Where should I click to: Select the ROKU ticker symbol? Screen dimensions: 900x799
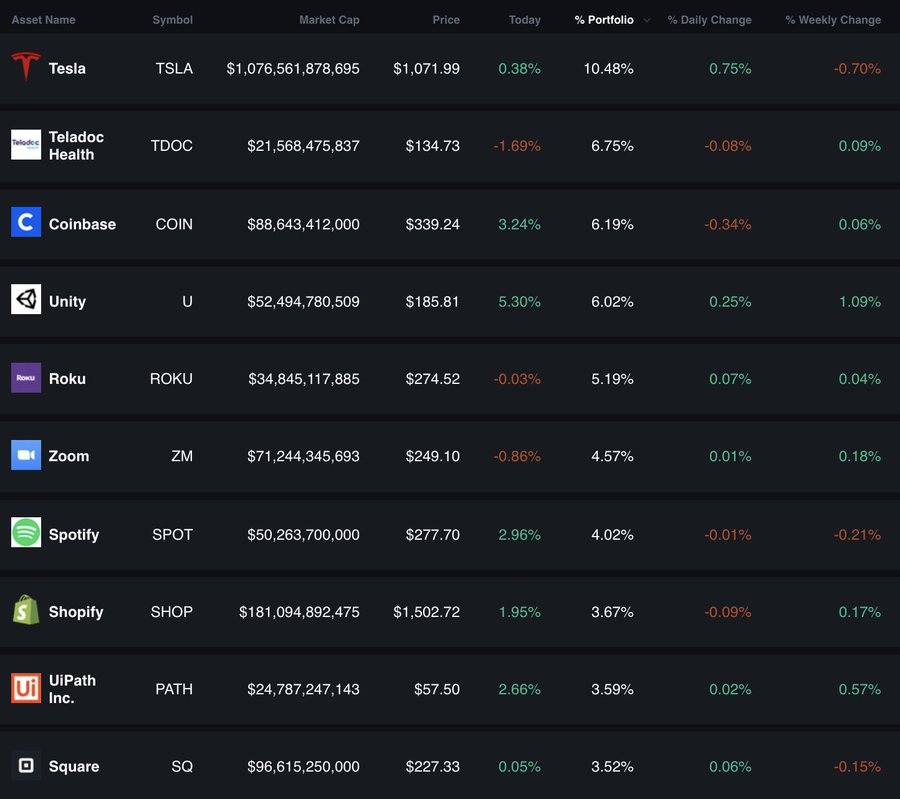(x=171, y=379)
